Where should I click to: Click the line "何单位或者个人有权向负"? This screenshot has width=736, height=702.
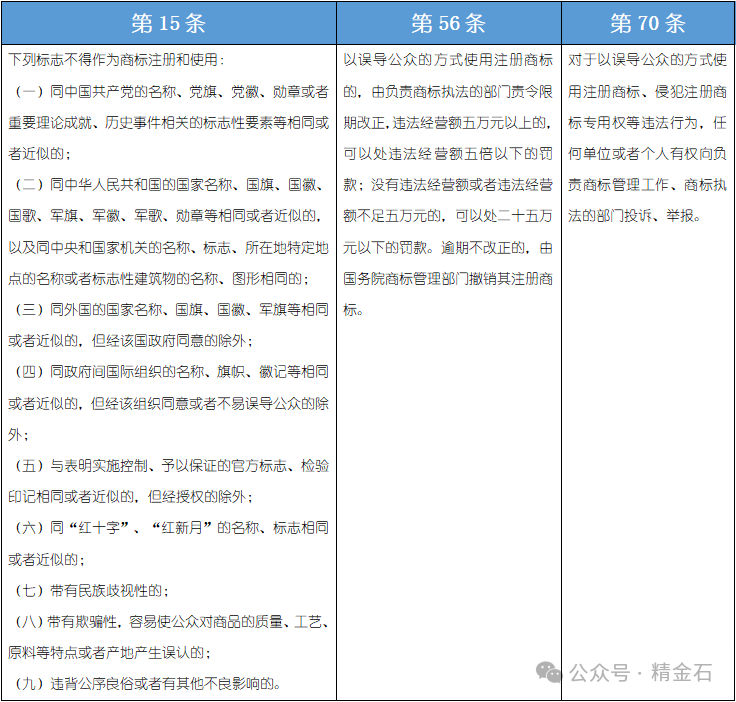point(648,153)
